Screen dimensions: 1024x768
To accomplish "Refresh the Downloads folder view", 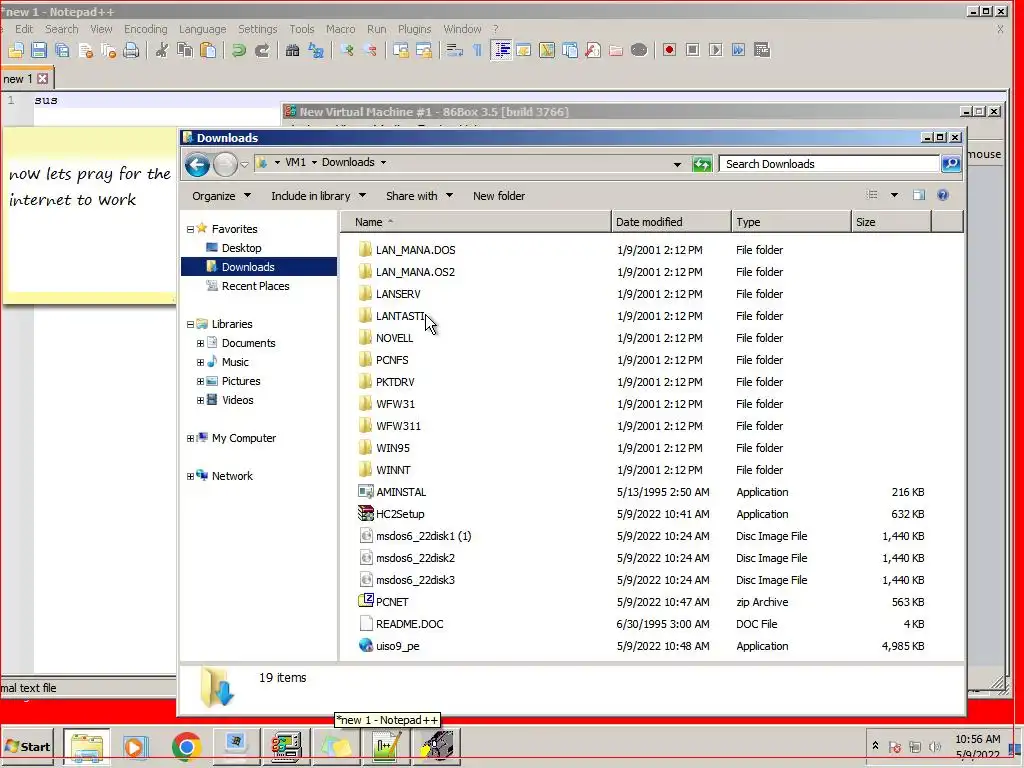I will (702, 165).
